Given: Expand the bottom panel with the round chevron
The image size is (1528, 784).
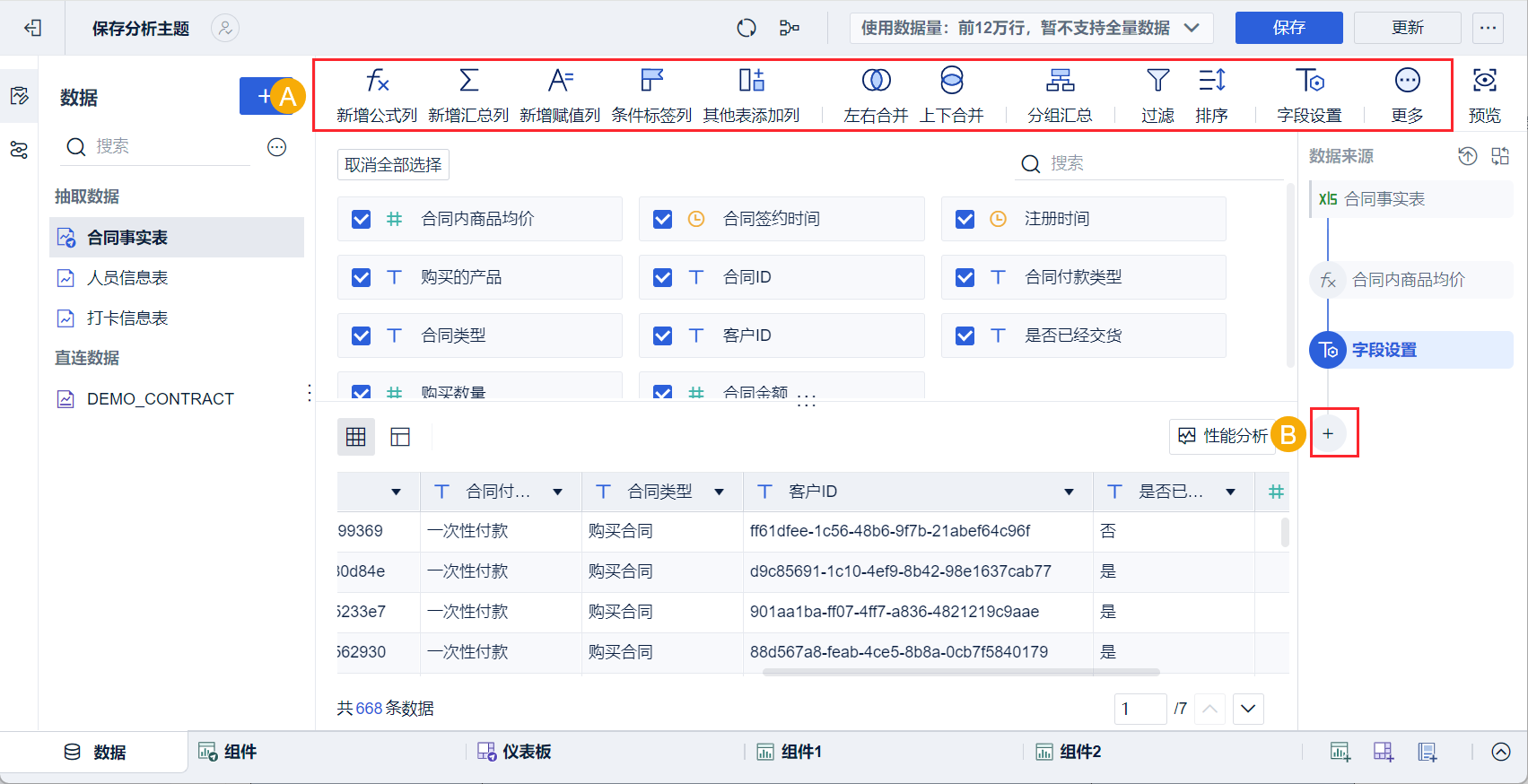Looking at the screenshot, I should pos(1501,752).
